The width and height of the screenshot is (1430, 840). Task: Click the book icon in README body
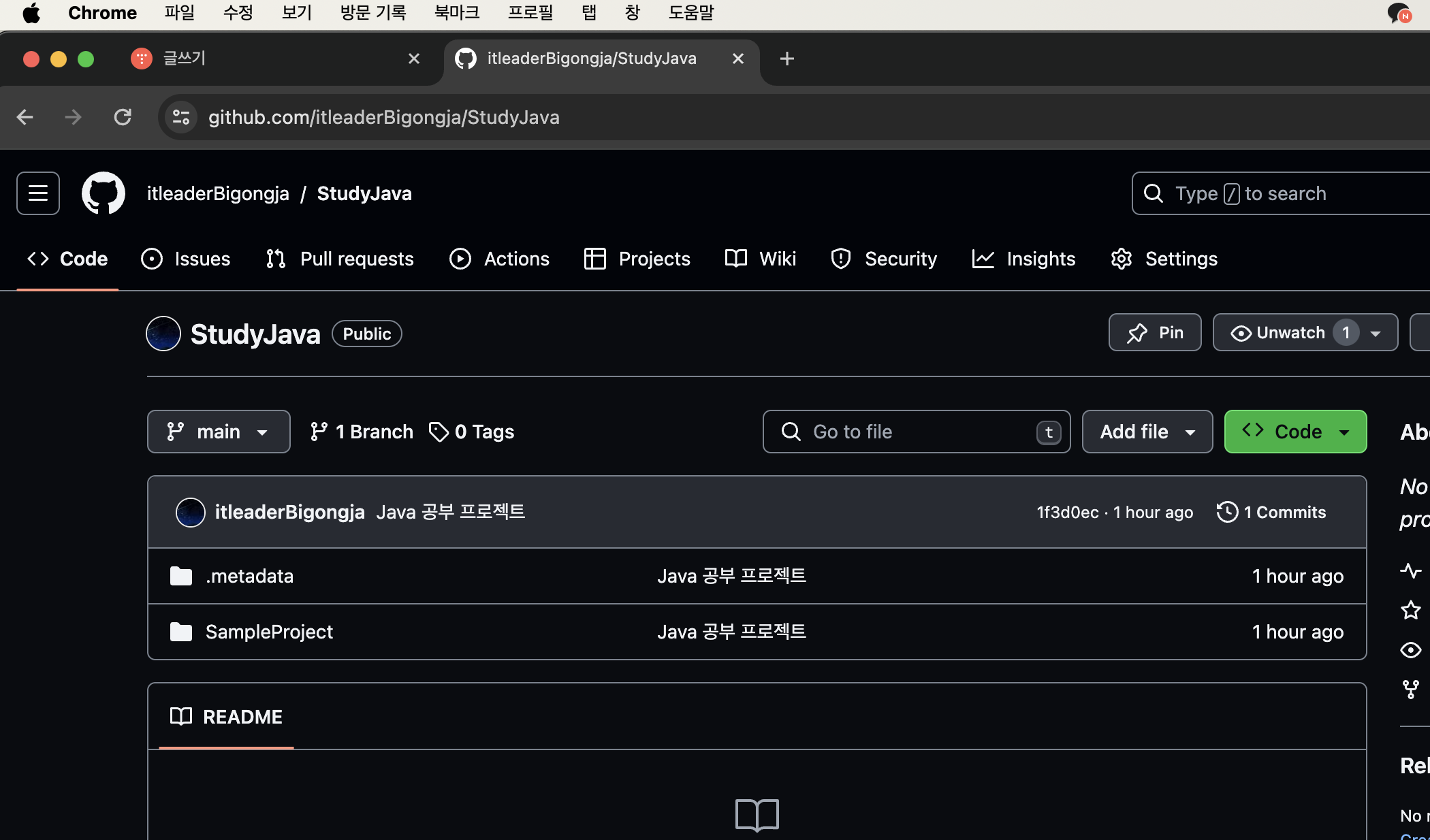point(757,815)
